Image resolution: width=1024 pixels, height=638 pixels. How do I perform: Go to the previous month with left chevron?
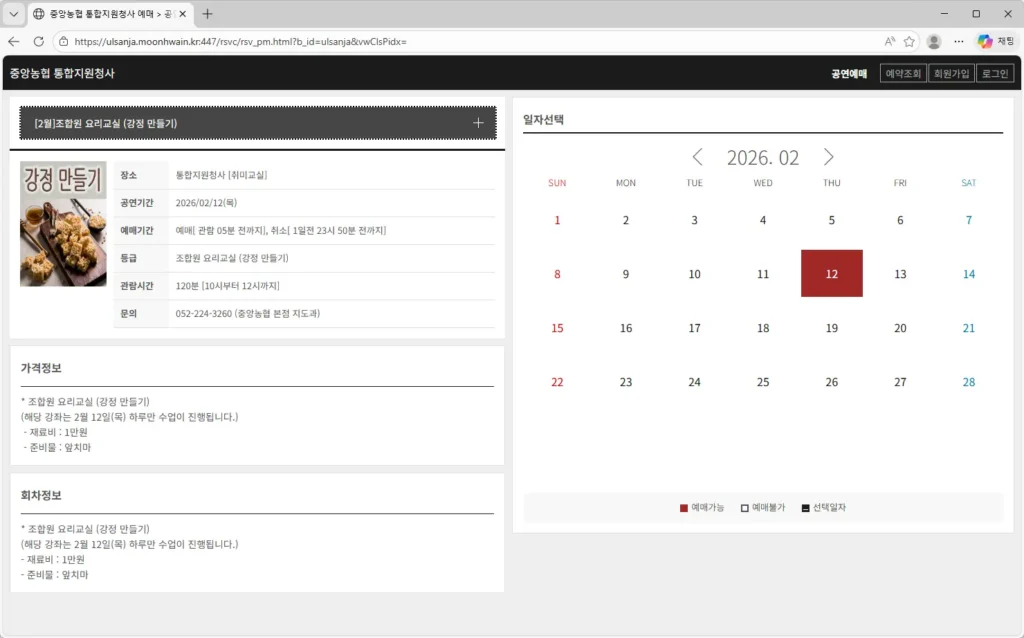(697, 156)
